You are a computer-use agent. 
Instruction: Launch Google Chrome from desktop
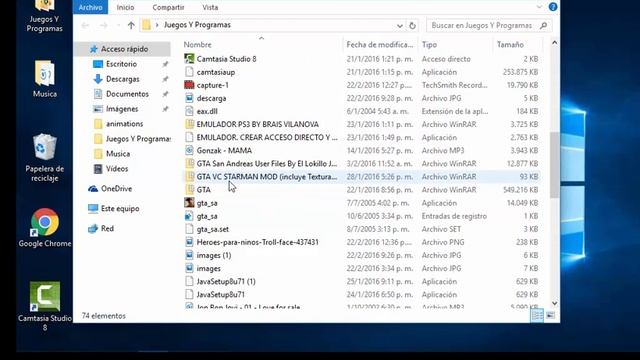click(44, 228)
